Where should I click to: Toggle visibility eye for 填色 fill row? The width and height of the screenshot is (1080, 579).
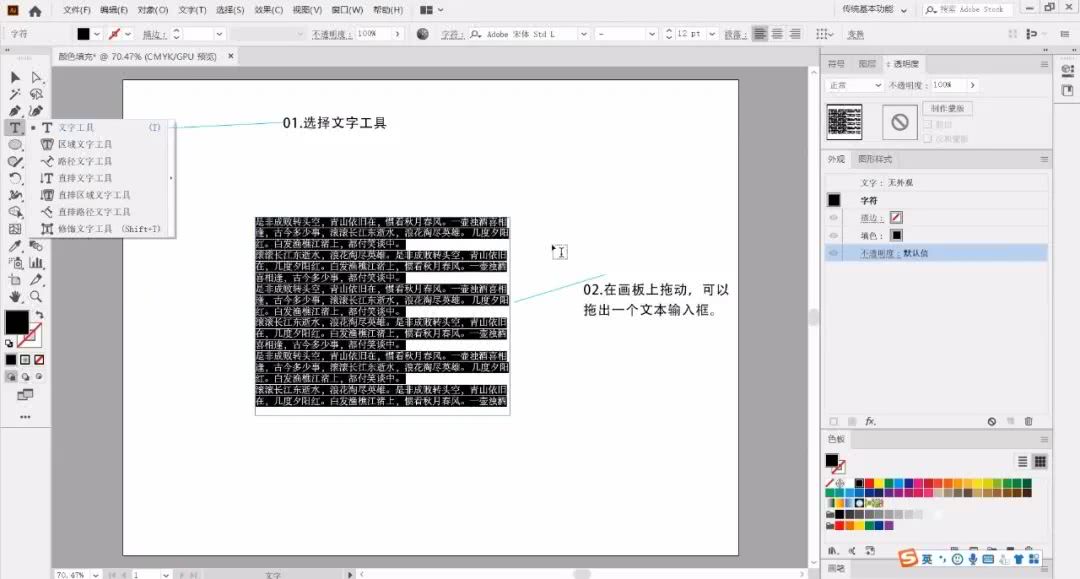[x=833, y=235]
